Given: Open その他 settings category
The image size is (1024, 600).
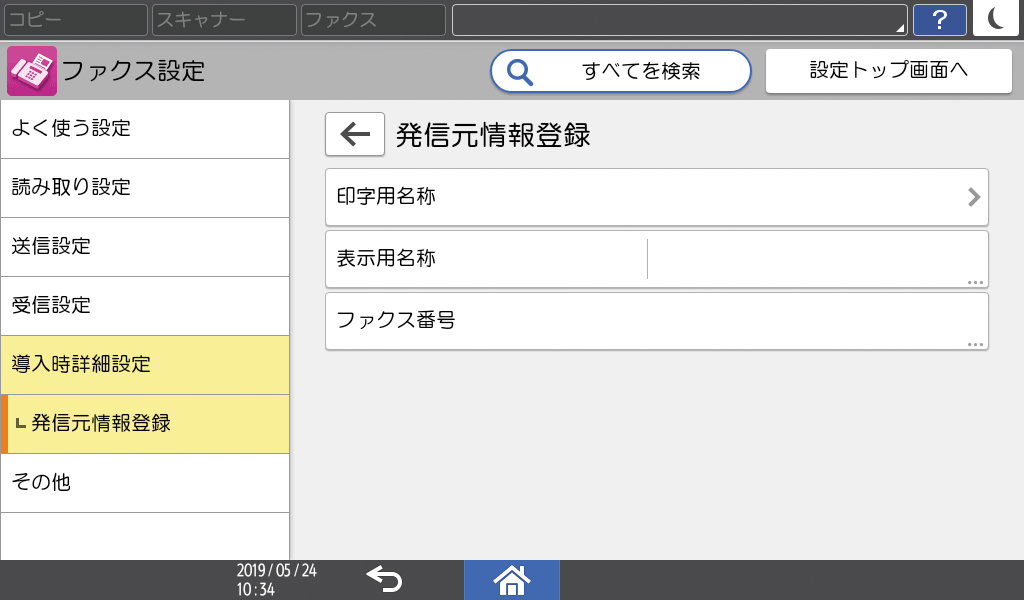Looking at the screenshot, I should pyautogui.click(x=145, y=482).
